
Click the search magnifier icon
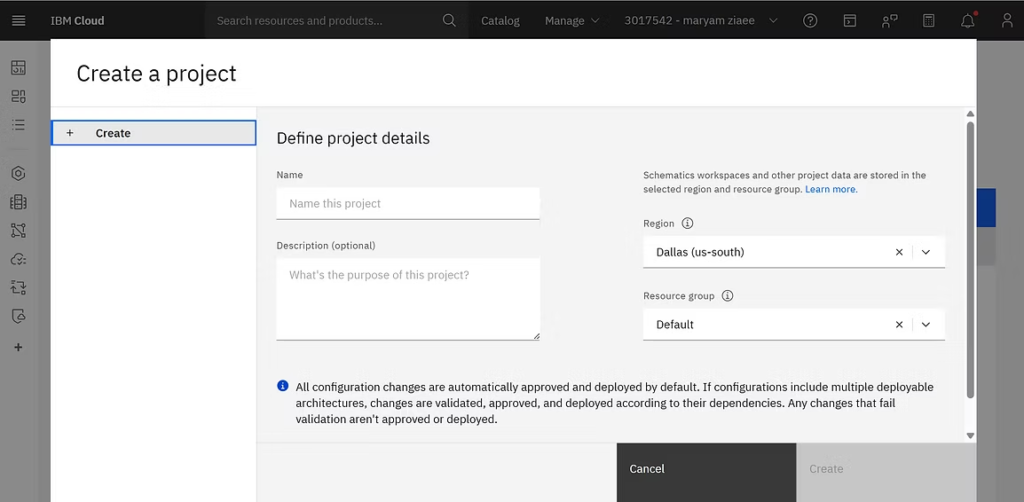pyautogui.click(x=449, y=20)
